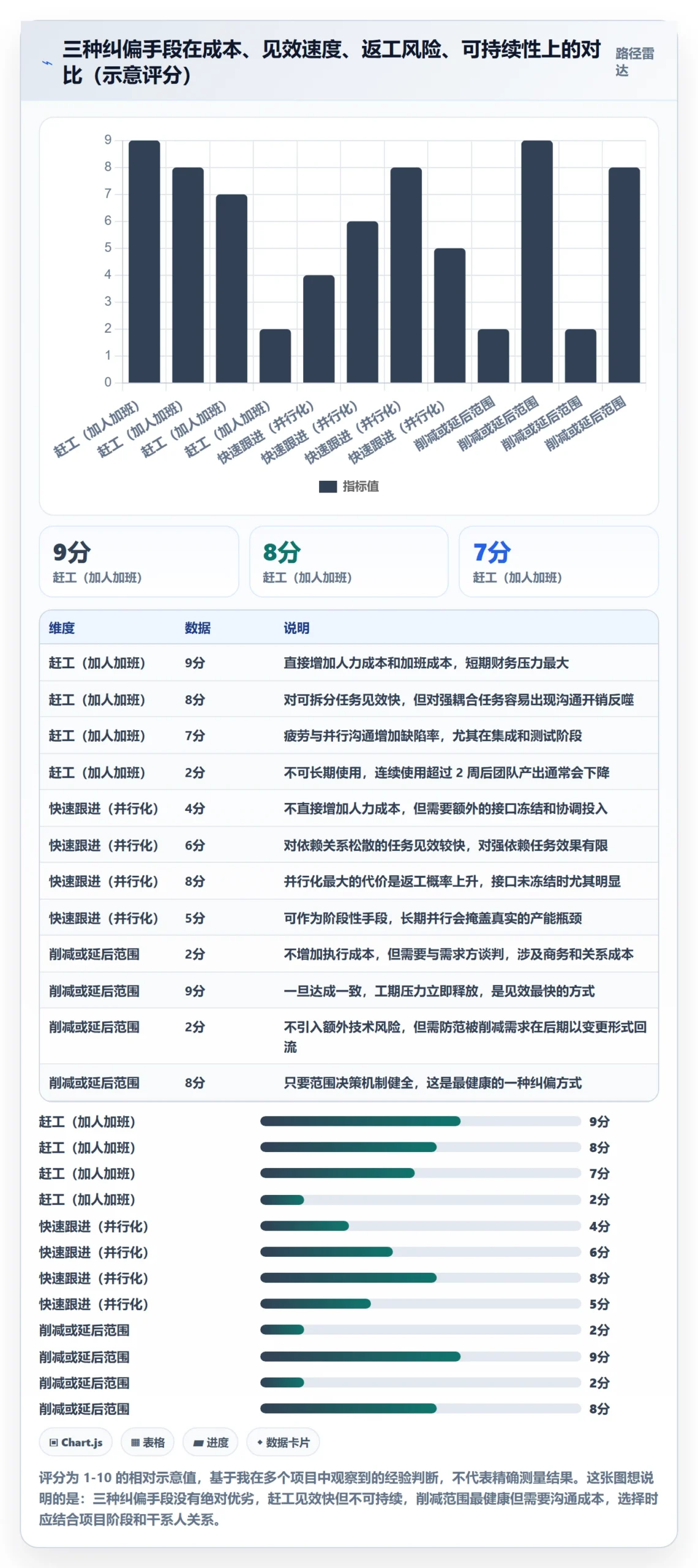Click row 不可长期使用，连续使用超过 2 周
This screenshot has height=1568, width=698.
click(349, 772)
